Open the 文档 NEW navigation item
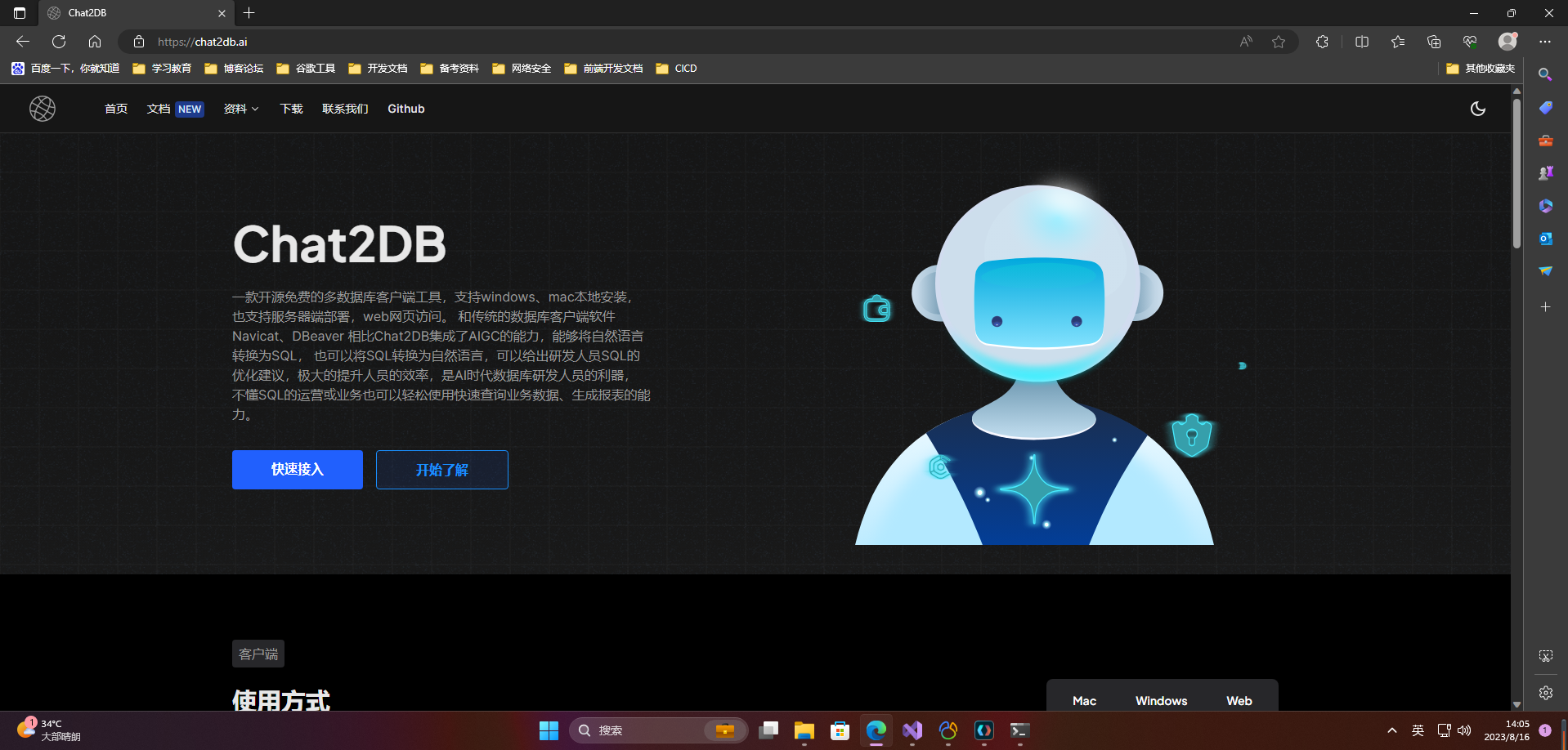The image size is (1568, 750). pos(175,109)
